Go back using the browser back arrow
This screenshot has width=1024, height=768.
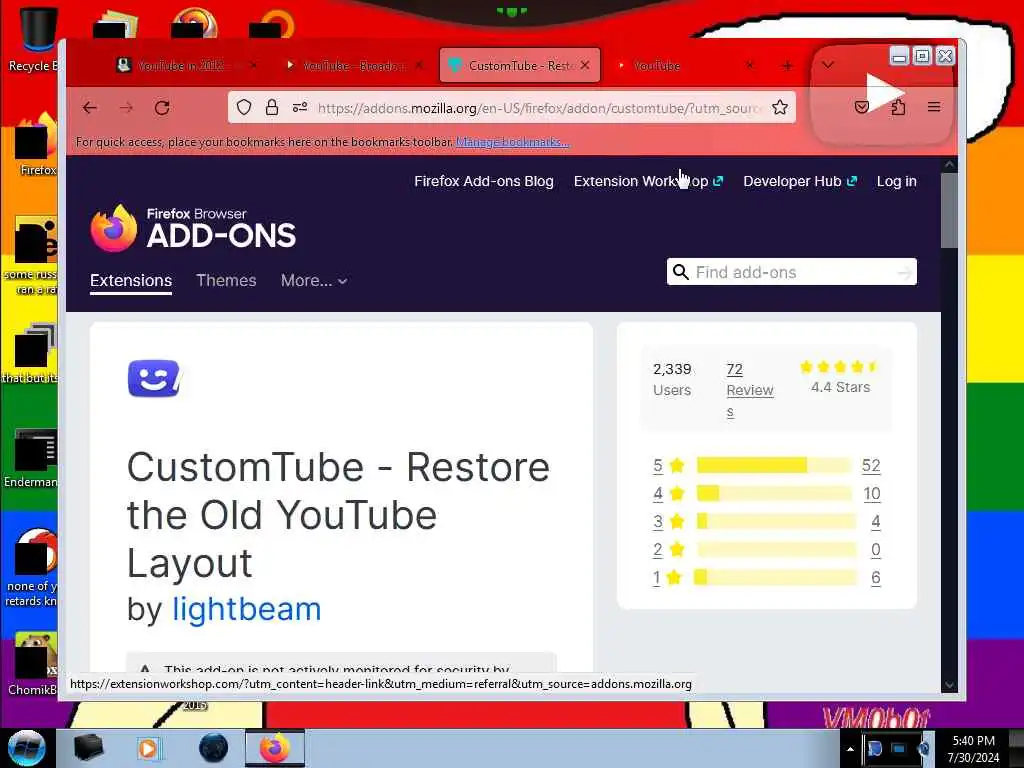(x=90, y=108)
